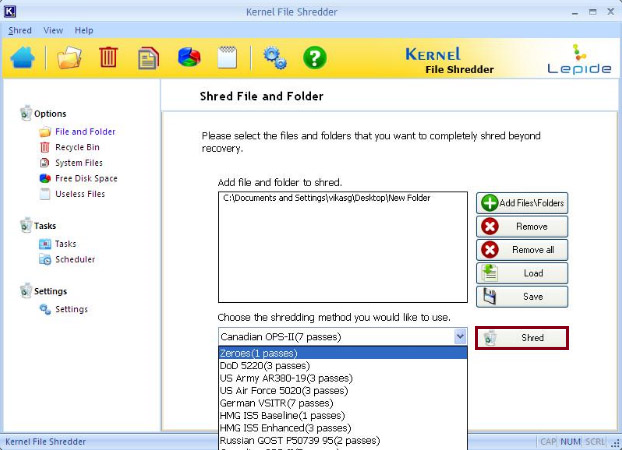Open Settings item under Settings group
Viewport: 622px width, 450px height.
tap(71, 309)
